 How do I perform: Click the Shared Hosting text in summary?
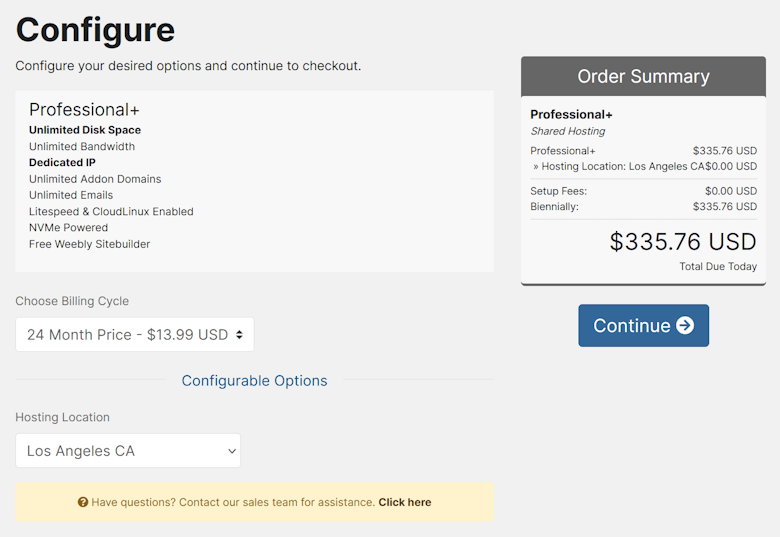point(568,131)
